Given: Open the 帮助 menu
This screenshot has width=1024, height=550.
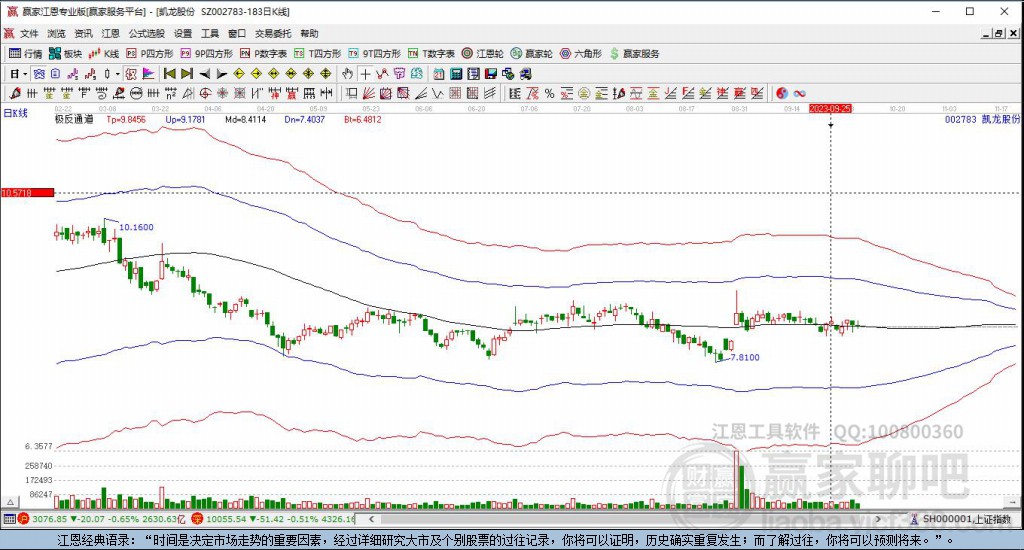Looking at the screenshot, I should click(x=310, y=33).
